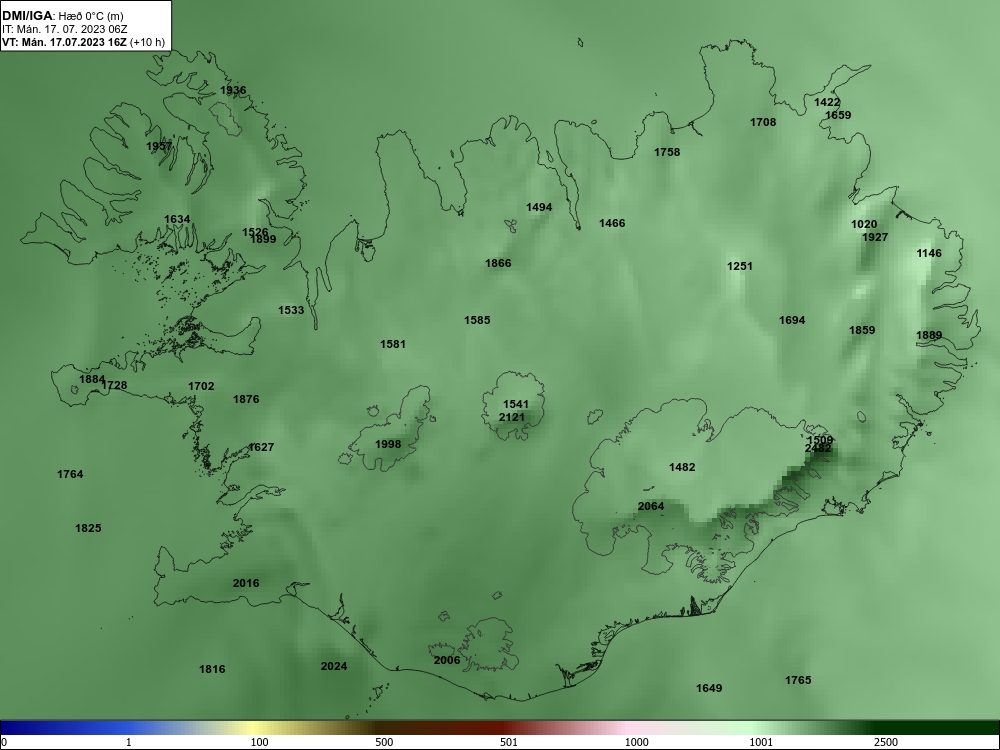Select the 1876 value label
The width and height of the screenshot is (1000, 750).
click(246, 399)
